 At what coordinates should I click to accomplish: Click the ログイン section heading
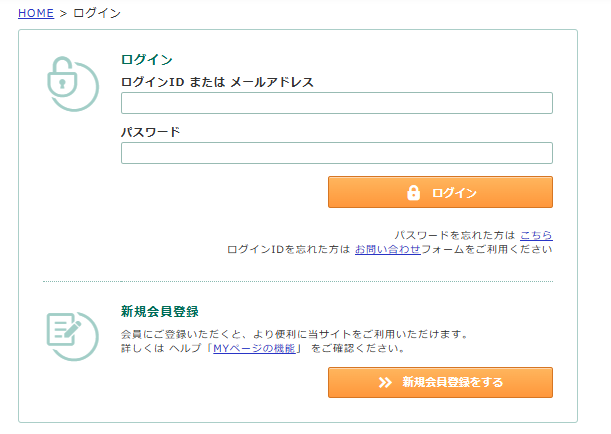pyautogui.click(x=147, y=60)
